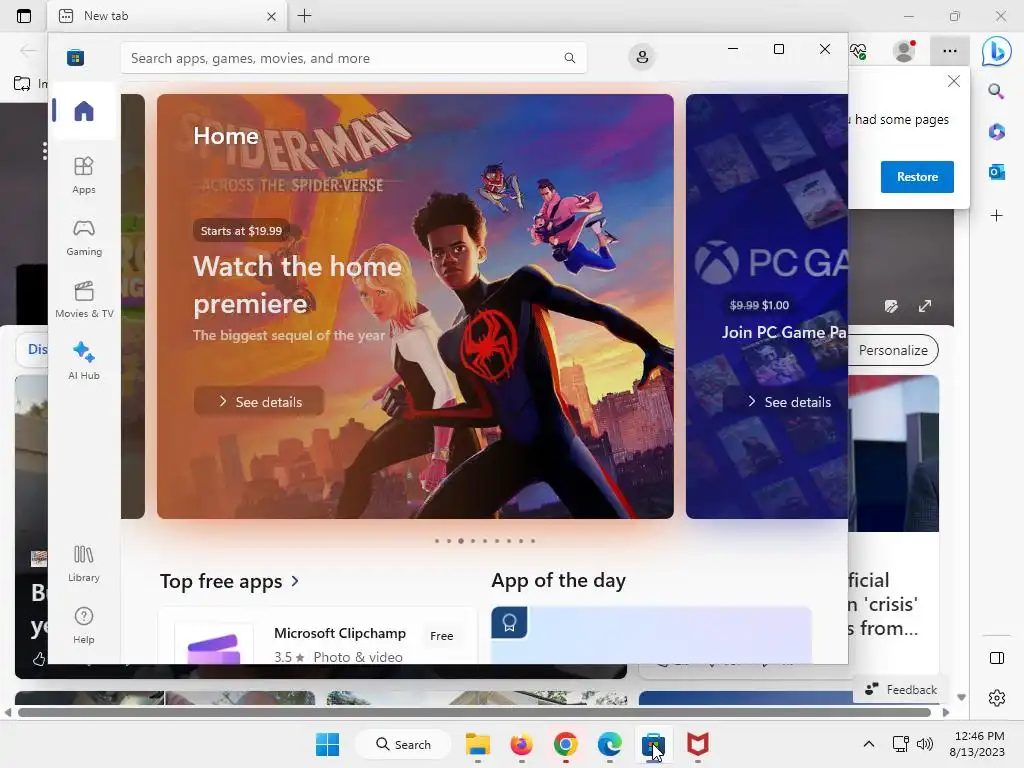1024x768 pixels.
Task: Open Bing chat button in Edge sidebar
Action: click(x=997, y=51)
